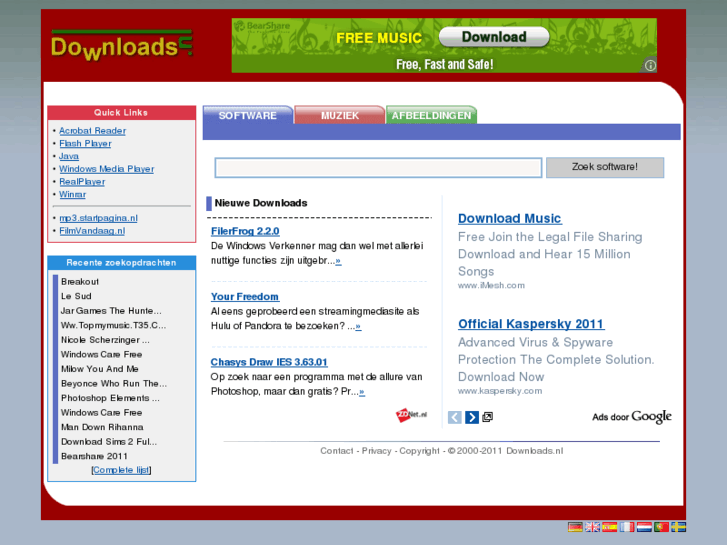Image resolution: width=727 pixels, height=545 pixels.
Task: Select the Portuguese flag icon
Action: tap(662, 527)
